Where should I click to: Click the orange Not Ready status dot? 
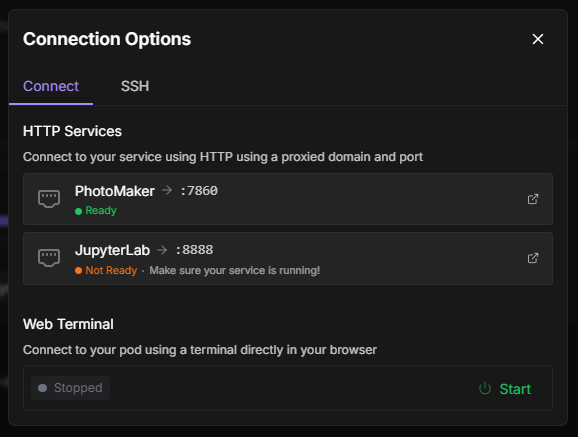[79, 271]
